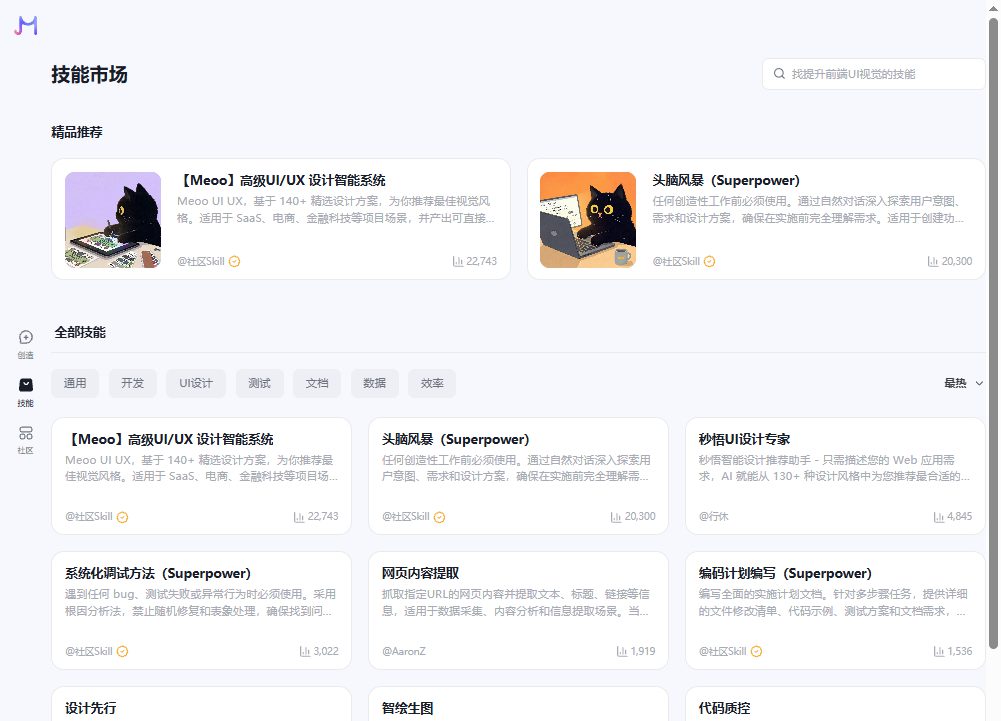Open the 创造 sidebar icon
The width and height of the screenshot is (1001, 721).
[x=26, y=344]
